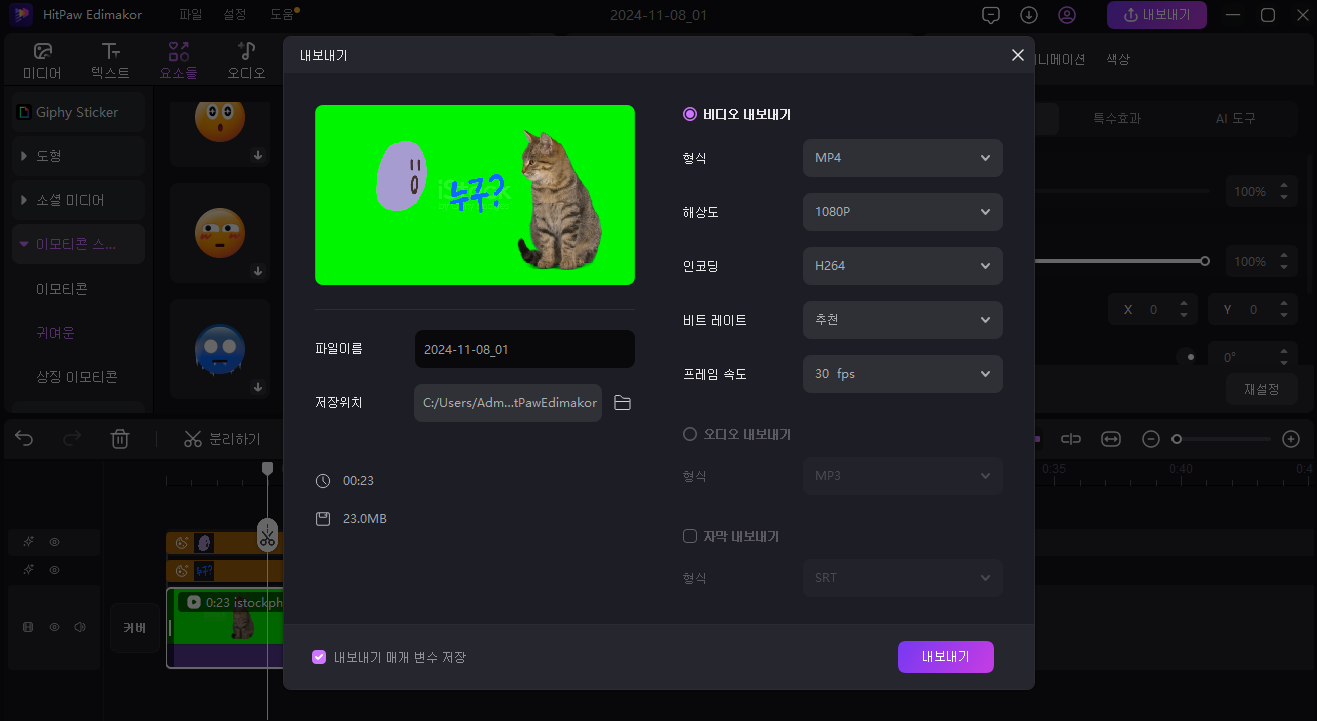Click the 저장위치 path field
Screen dimensions: 1317x721
click(x=508, y=403)
